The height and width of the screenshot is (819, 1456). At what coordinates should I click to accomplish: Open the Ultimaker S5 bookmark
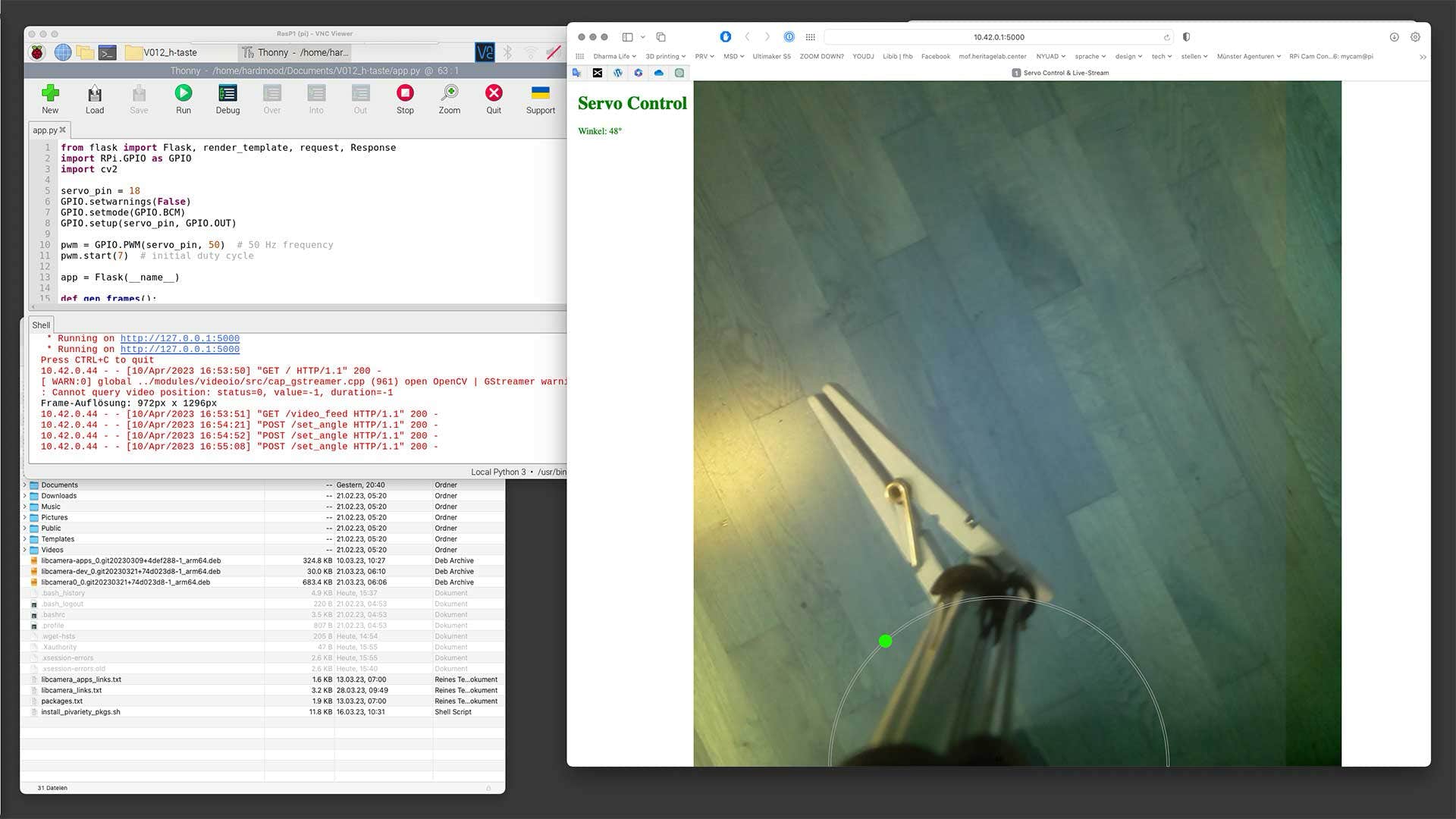click(771, 56)
